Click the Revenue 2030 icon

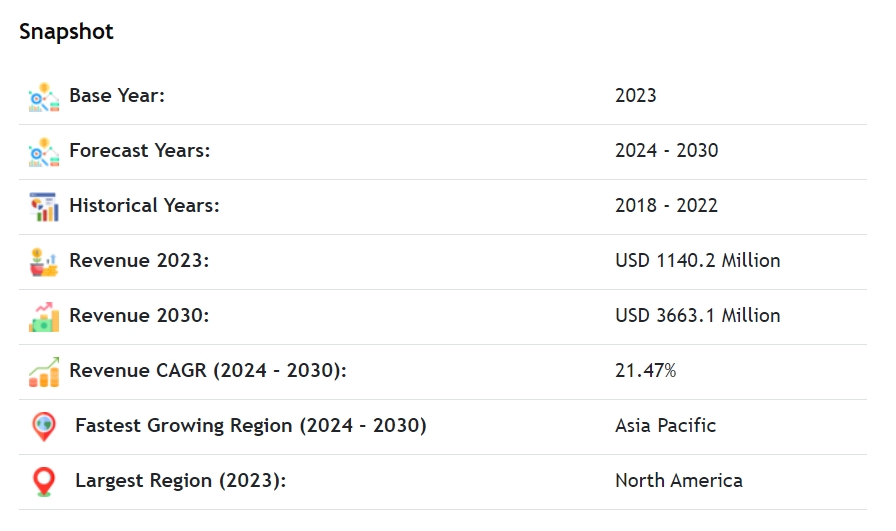tap(44, 317)
